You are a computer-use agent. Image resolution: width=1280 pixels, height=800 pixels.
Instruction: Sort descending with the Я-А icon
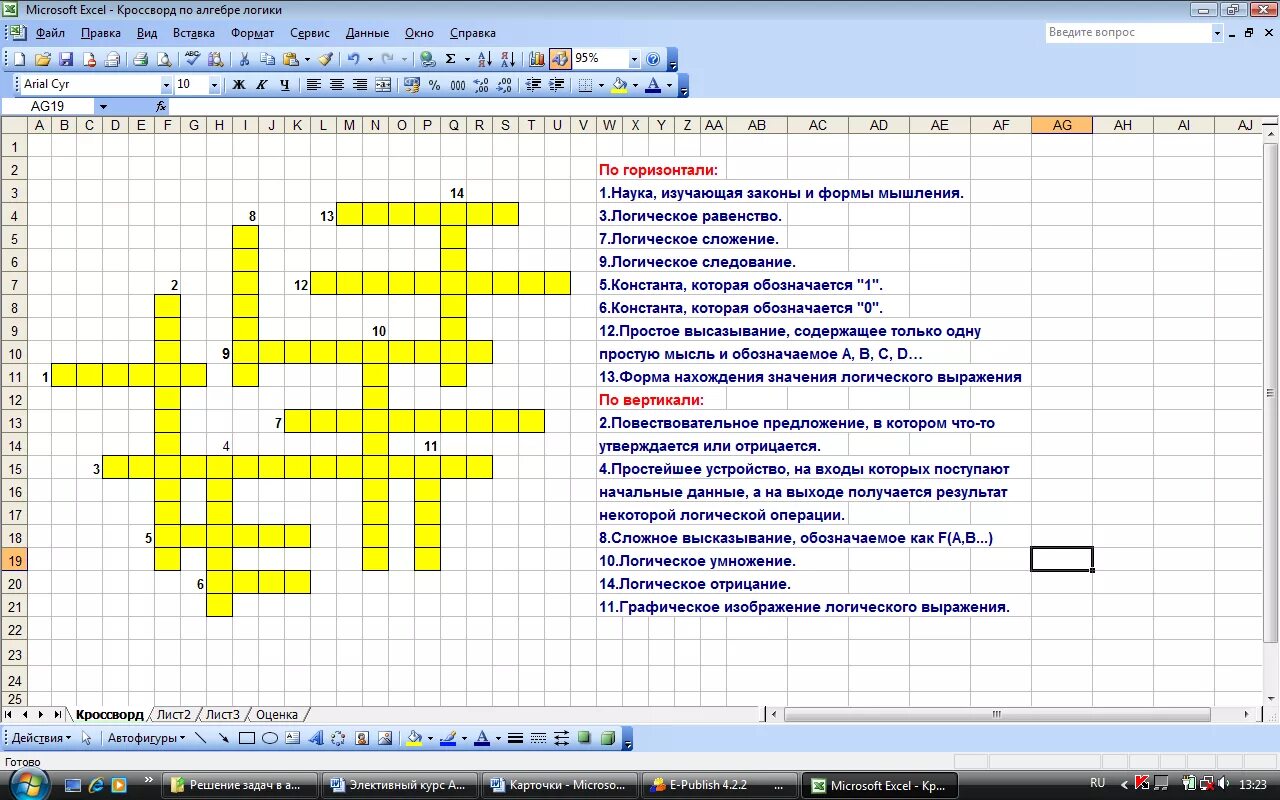point(508,59)
